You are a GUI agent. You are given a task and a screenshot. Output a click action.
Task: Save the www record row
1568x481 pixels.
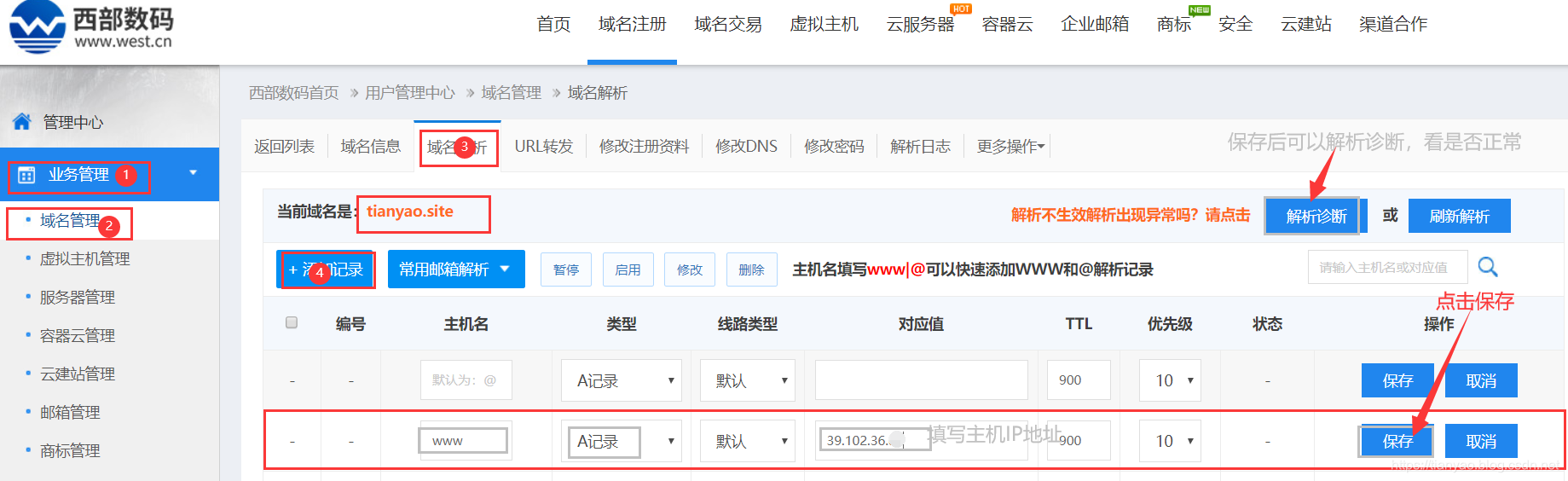click(x=1397, y=441)
